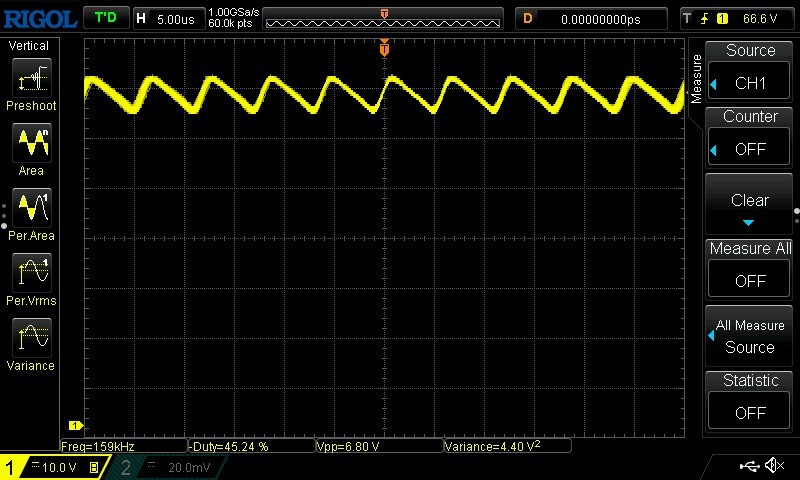800x480 pixels.
Task: Click the channel 1 DC coupling symbol
Action: tap(35, 465)
